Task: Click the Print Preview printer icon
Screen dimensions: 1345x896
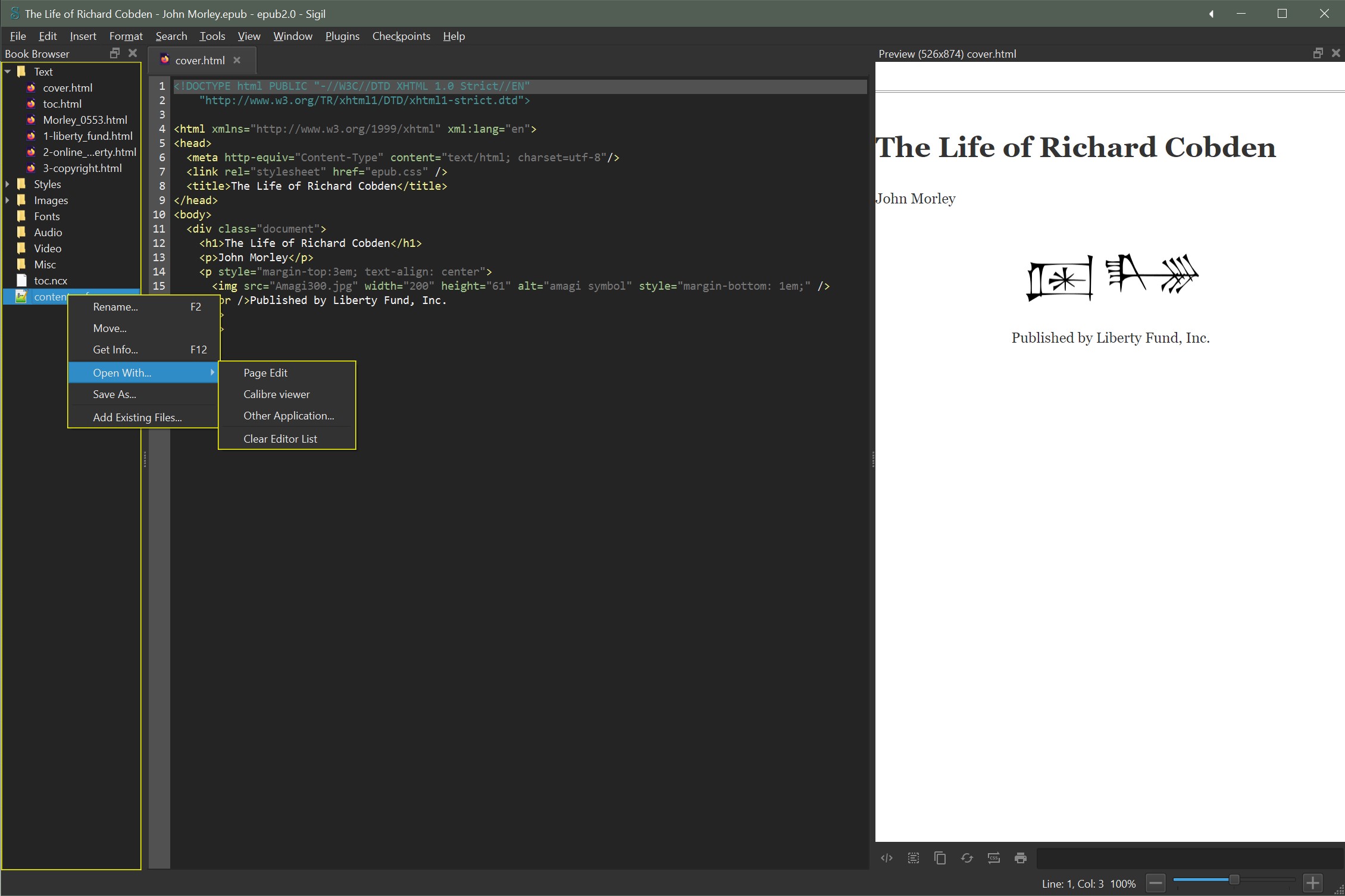Action: [x=1021, y=858]
